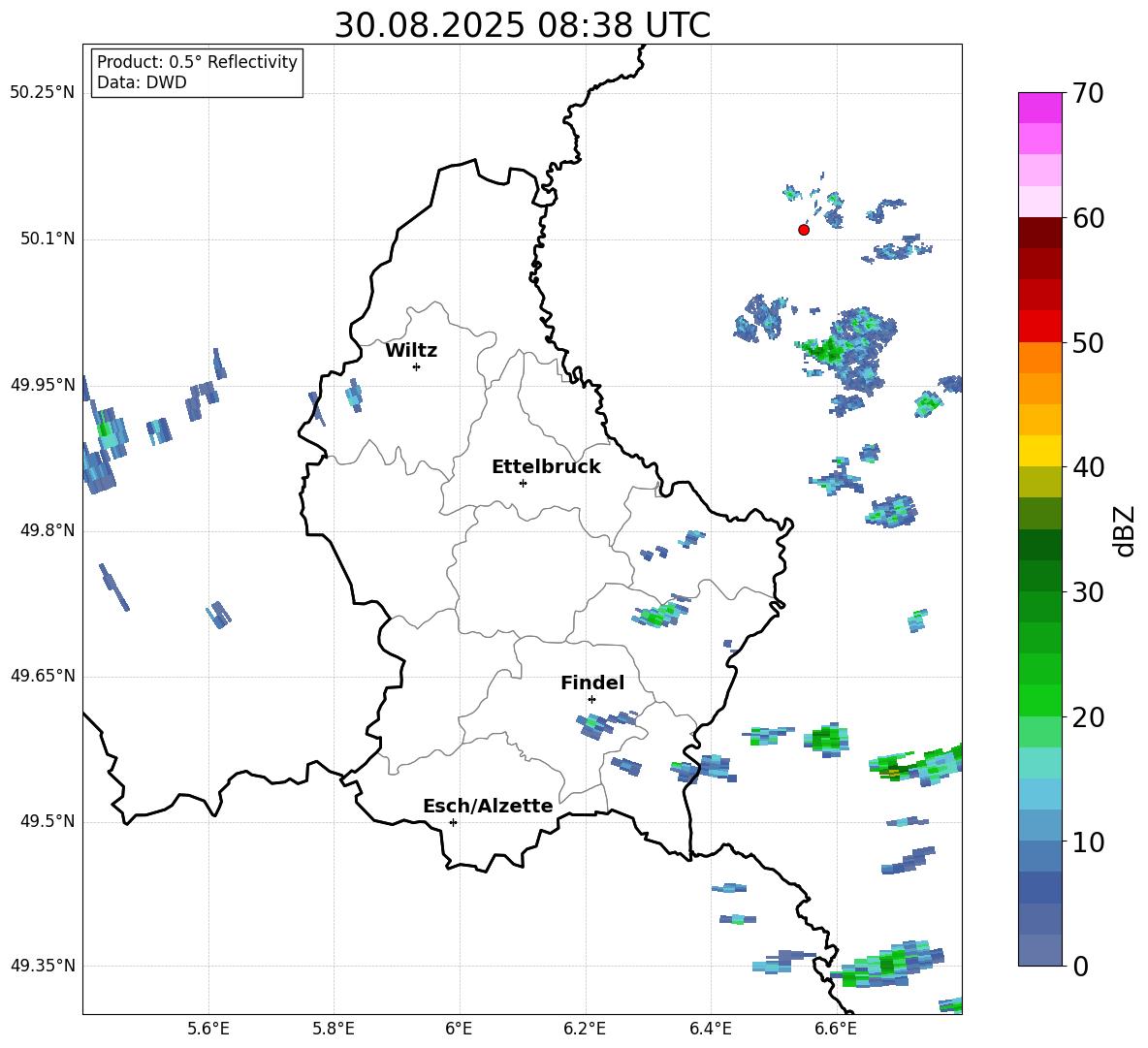Click the 0 tick on the colorbar
The height and width of the screenshot is (1048, 1148).
tap(1080, 966)
